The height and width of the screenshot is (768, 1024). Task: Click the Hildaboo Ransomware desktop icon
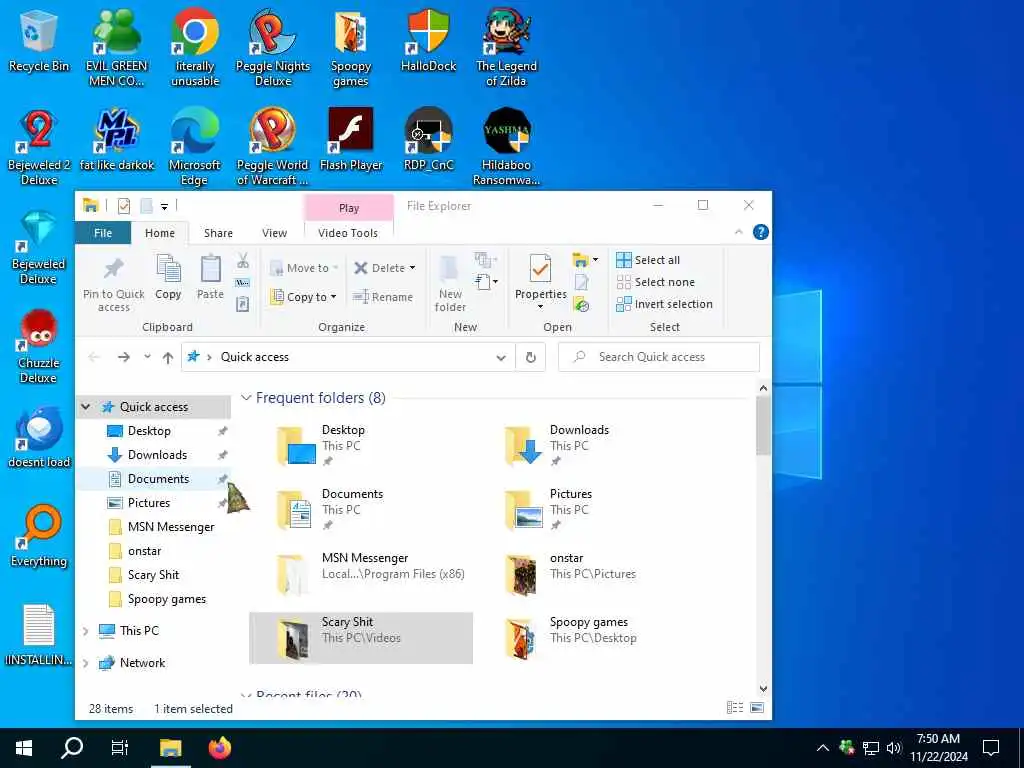(506, 147)
